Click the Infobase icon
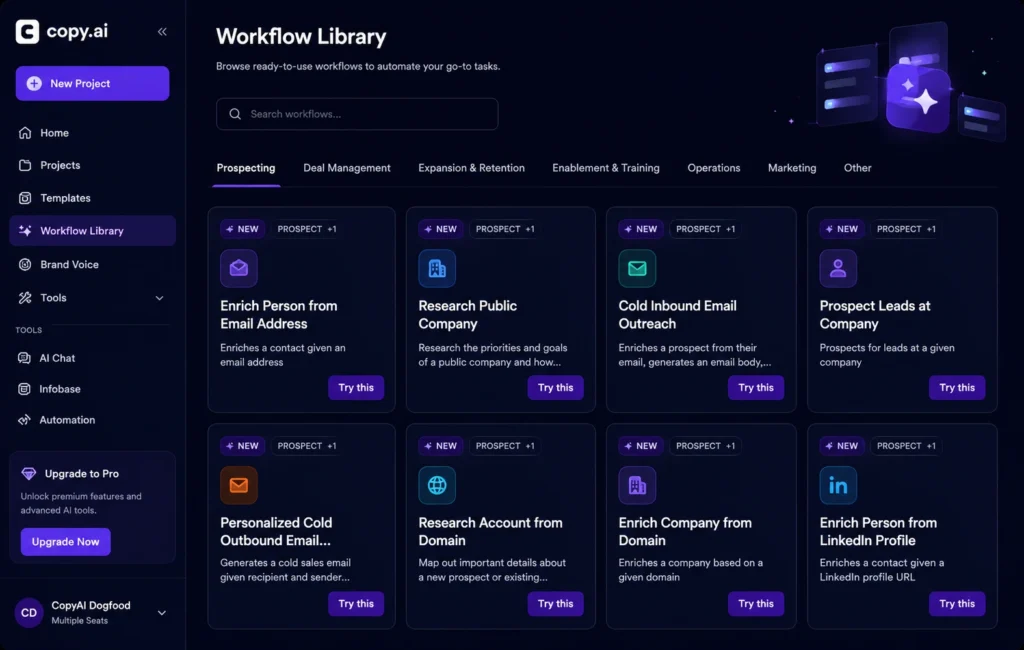The height and width of the screenshot is (650, 1024). tap(24, 389)
